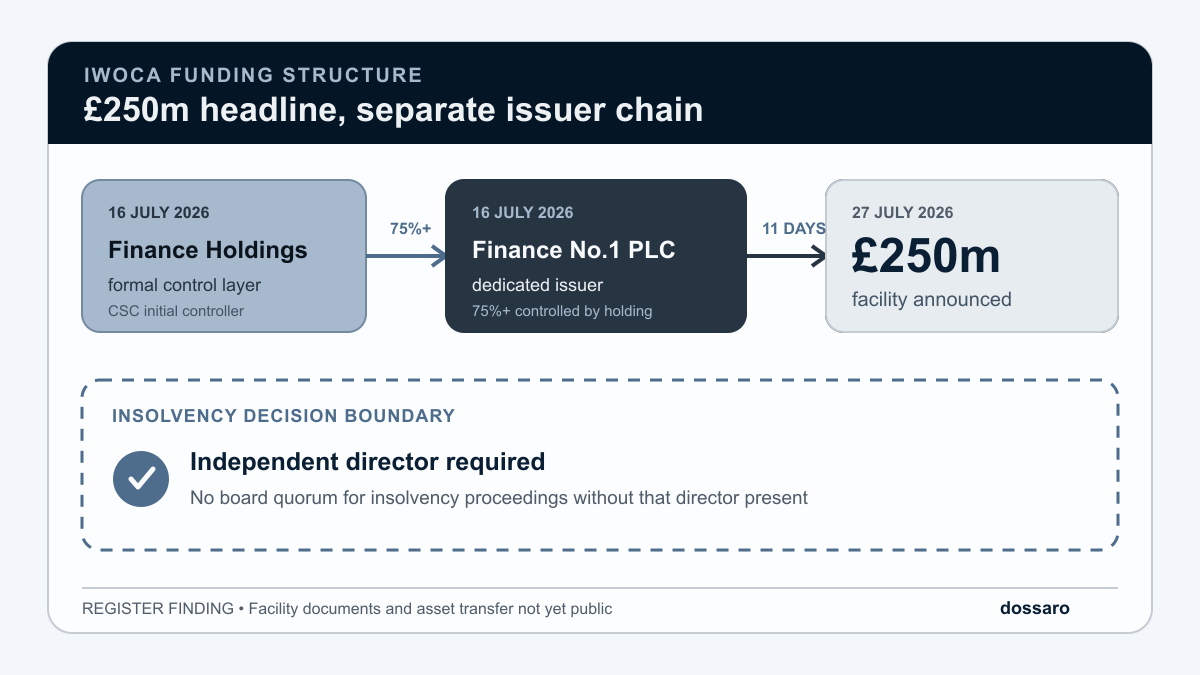This screenshot has height=675, width=1200.
Task: Click the dedicated issuer subtitle
Action: click(538, 285)
